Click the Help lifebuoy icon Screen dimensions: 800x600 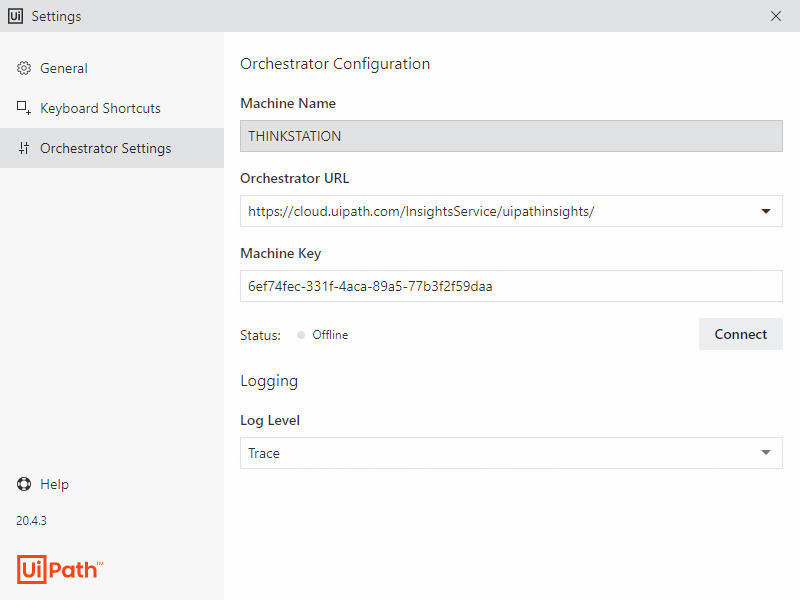click(x=24, y=484)
